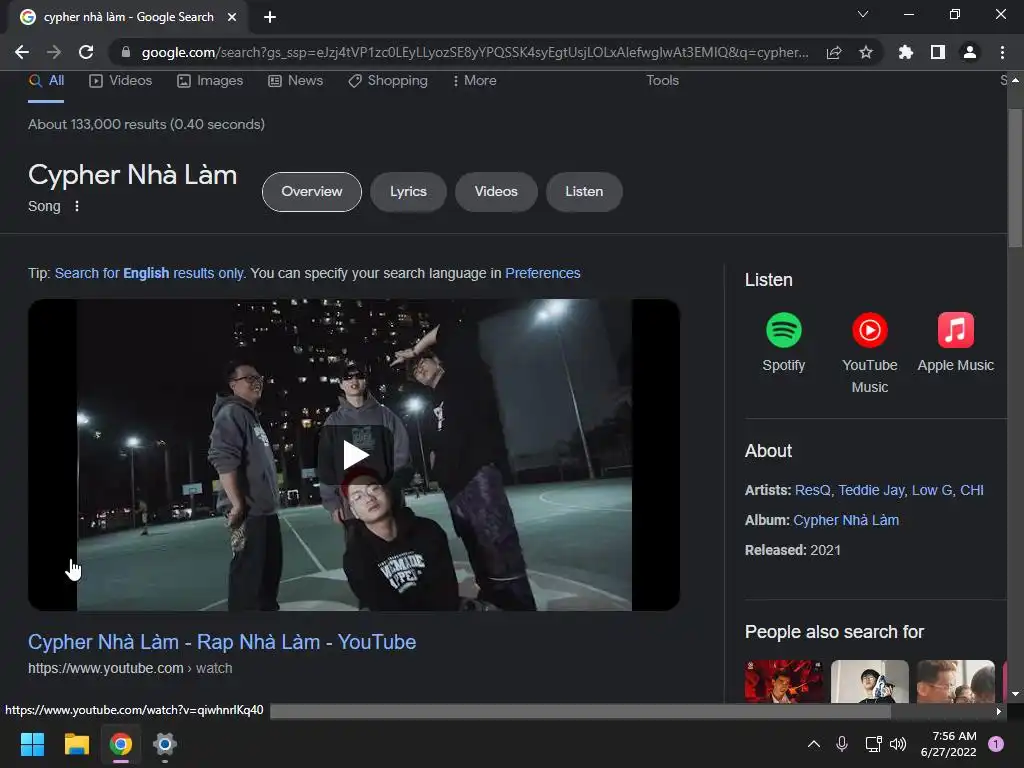Open first People also search for thumbnail
This screenshot has width=1024, height=768.
tap(784, 681)
